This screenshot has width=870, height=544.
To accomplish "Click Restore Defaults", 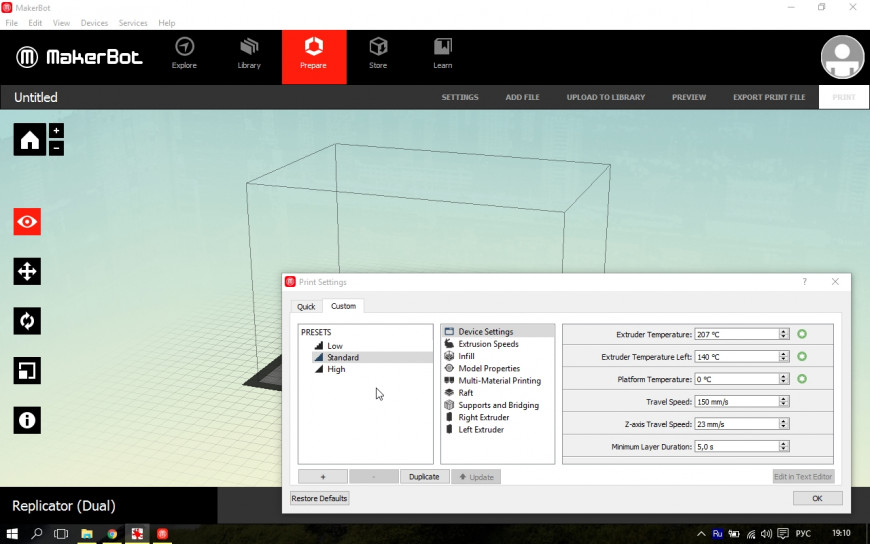I will tap(320, 498).
